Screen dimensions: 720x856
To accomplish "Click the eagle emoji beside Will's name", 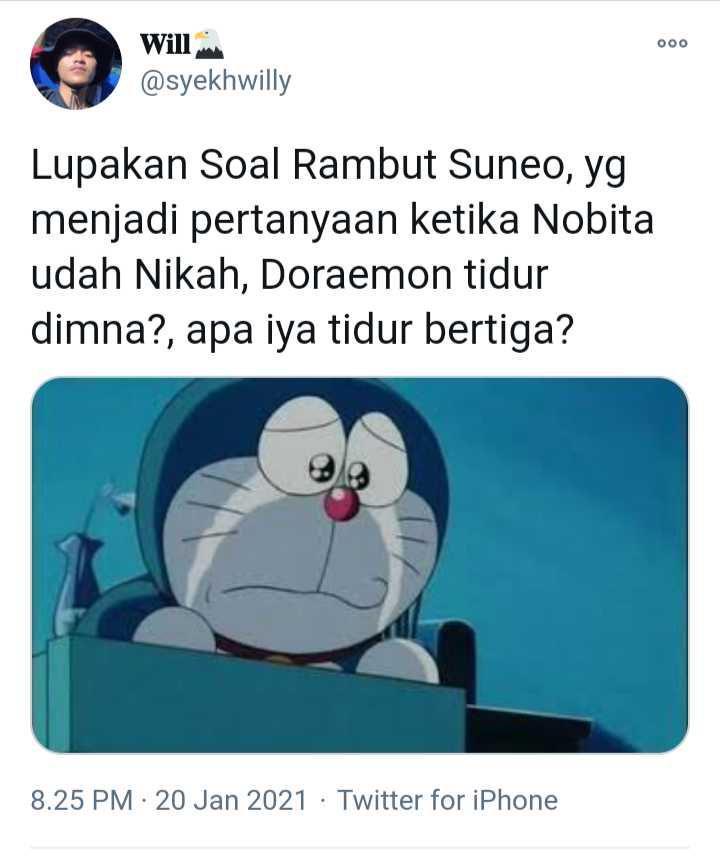I will (x=210, y=44).
